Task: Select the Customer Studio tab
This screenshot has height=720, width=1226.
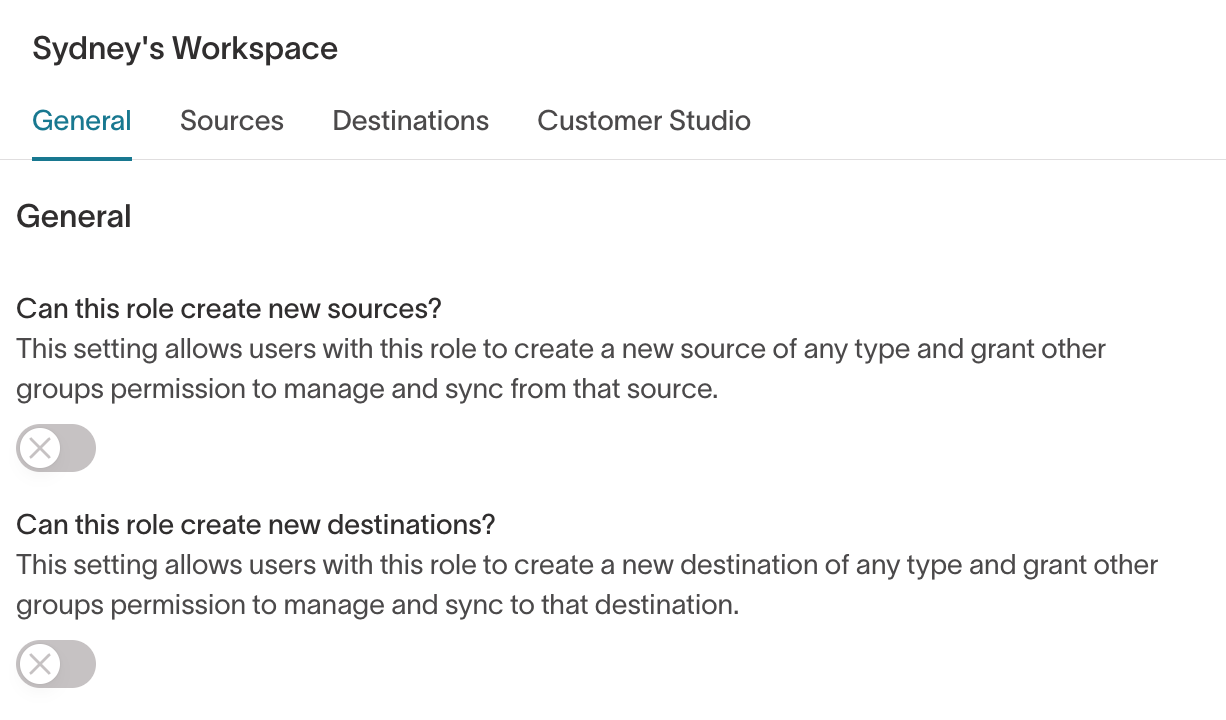Action: point(644,121)
